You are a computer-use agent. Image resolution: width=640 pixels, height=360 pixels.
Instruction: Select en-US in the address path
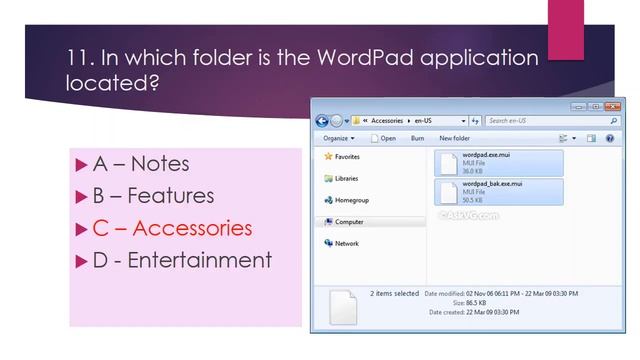(x=423, y=121)
